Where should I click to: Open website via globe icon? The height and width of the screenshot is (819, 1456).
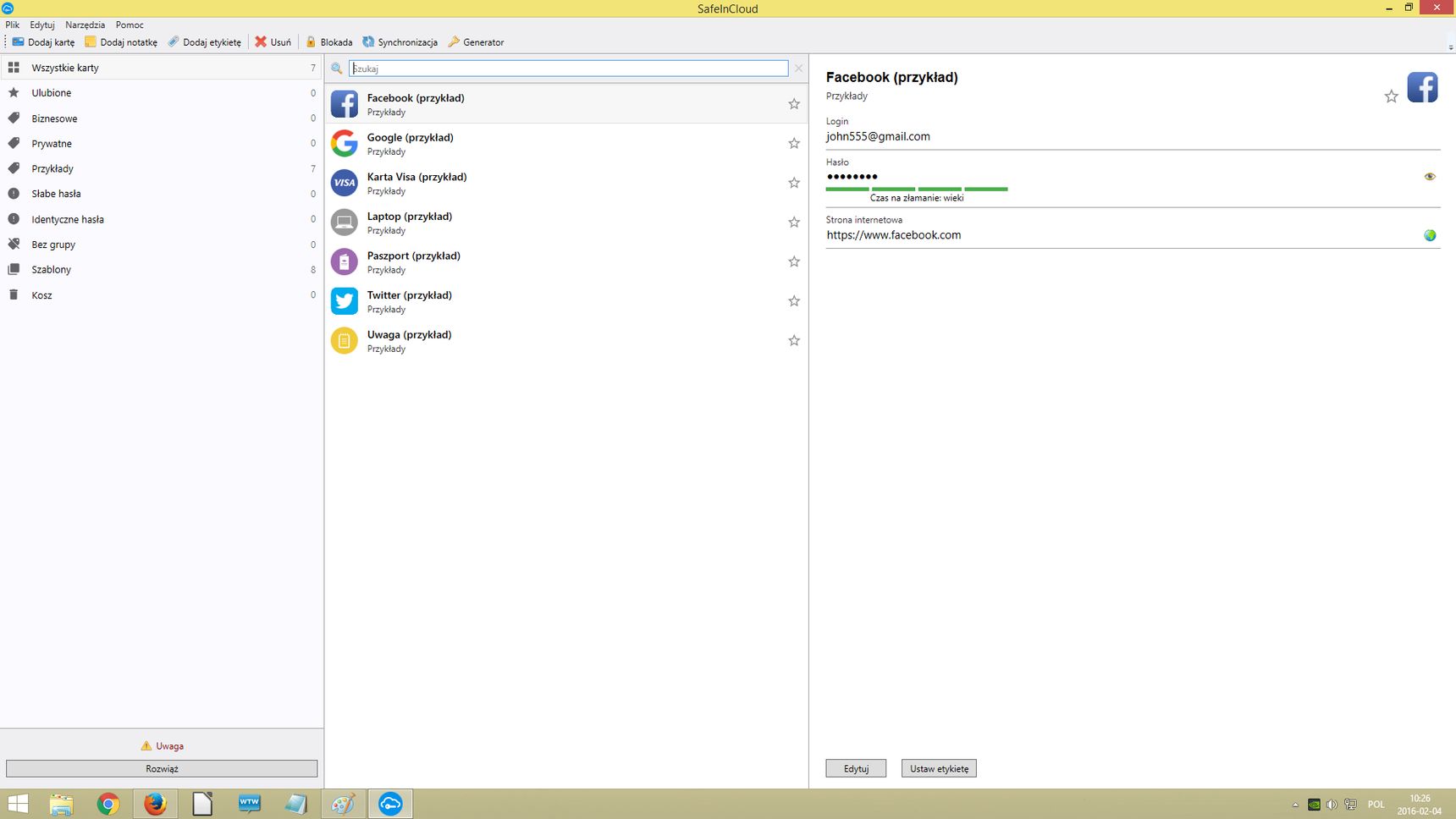pos(1430,235)
